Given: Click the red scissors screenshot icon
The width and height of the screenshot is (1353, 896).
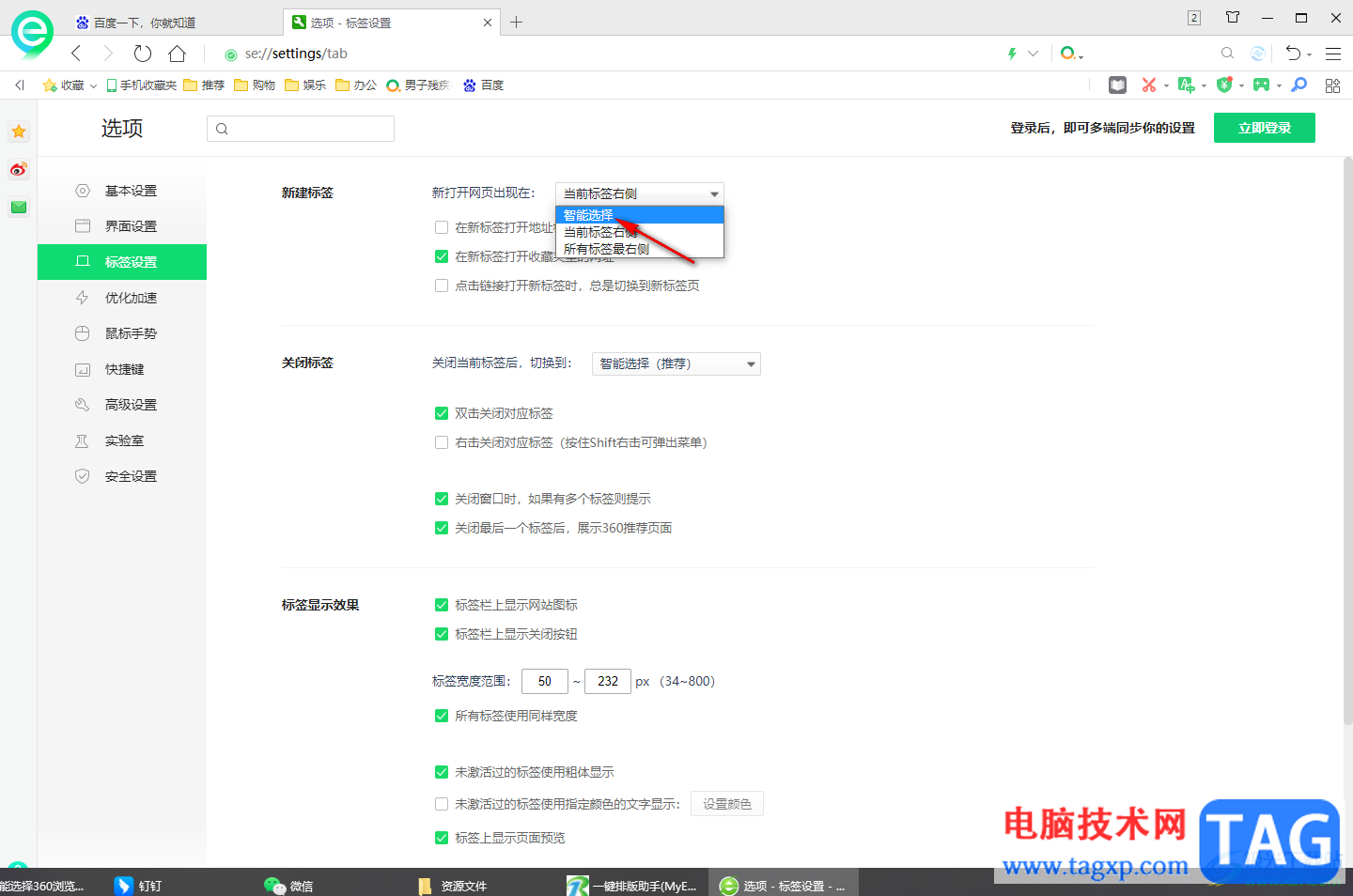Looking at the screenshot, I should tap(1149, 85).
